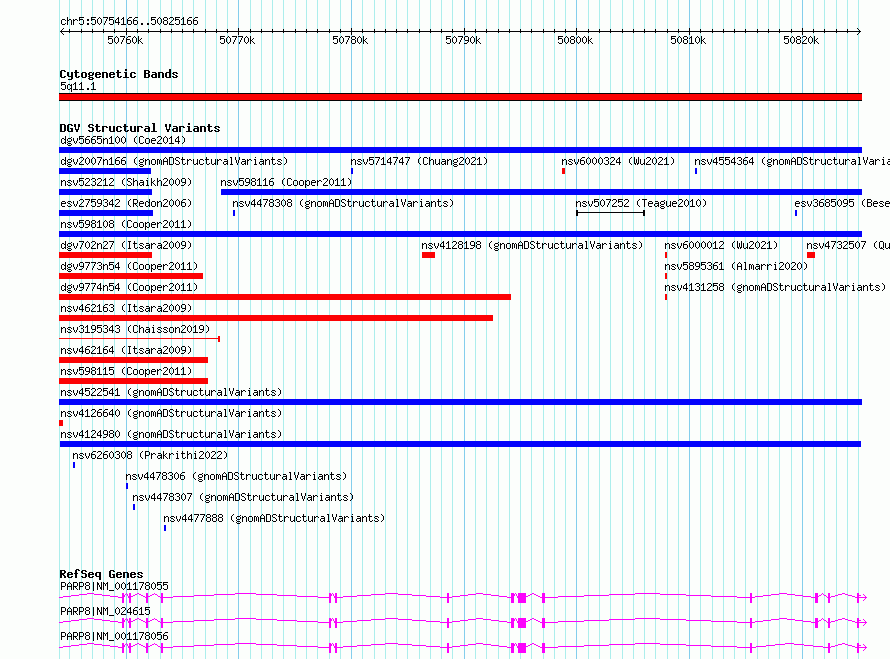Open the dgv2007n166 gnomAD variant label

tap(174, 161)
